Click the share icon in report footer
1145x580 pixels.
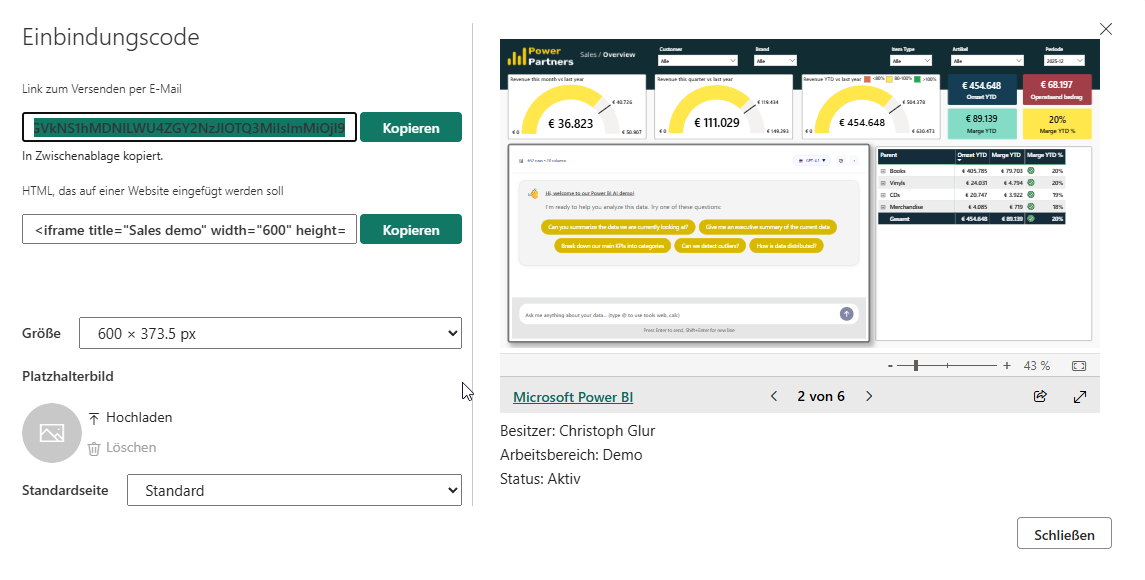[1040, 396]
